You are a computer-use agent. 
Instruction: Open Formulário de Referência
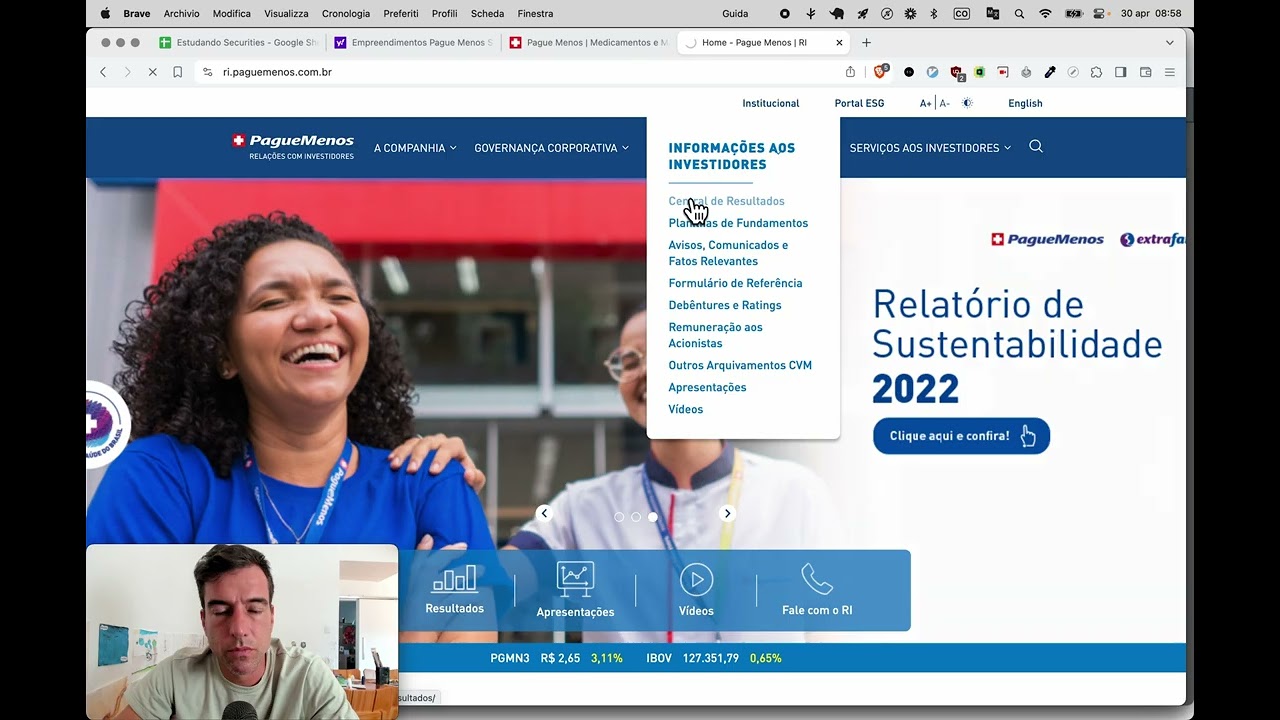point(735,283)
